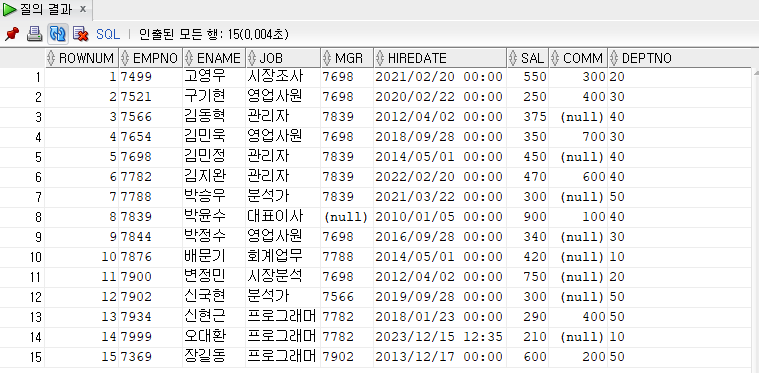This screenshot has width=759, height=373.
Task: Click MGR cell 7902
Action: pyautogui.click(x=347, y=357)
